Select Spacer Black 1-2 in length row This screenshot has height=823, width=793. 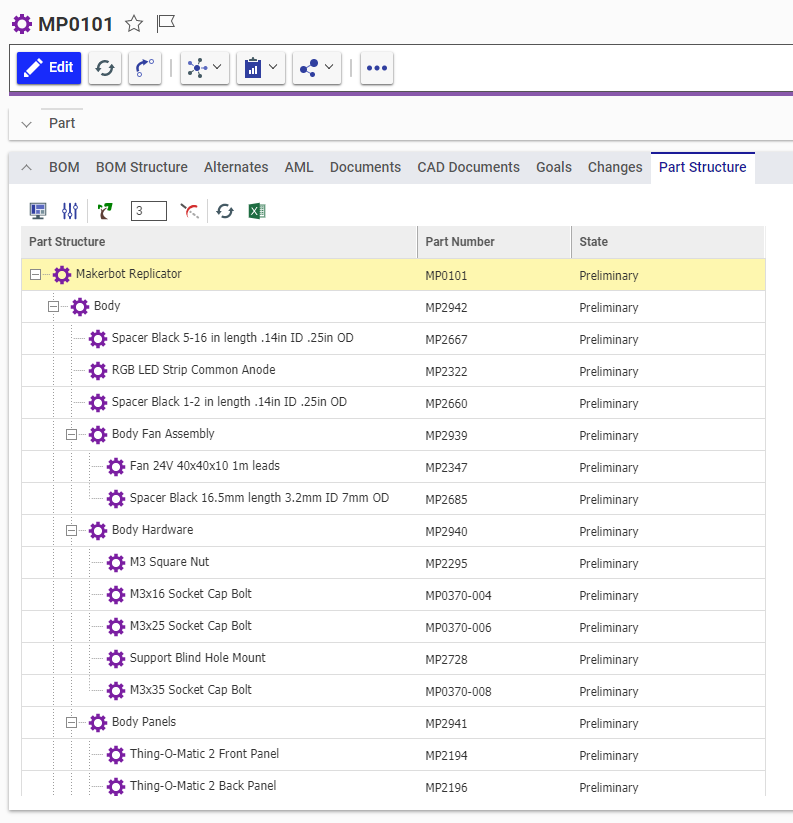point(393,403)
